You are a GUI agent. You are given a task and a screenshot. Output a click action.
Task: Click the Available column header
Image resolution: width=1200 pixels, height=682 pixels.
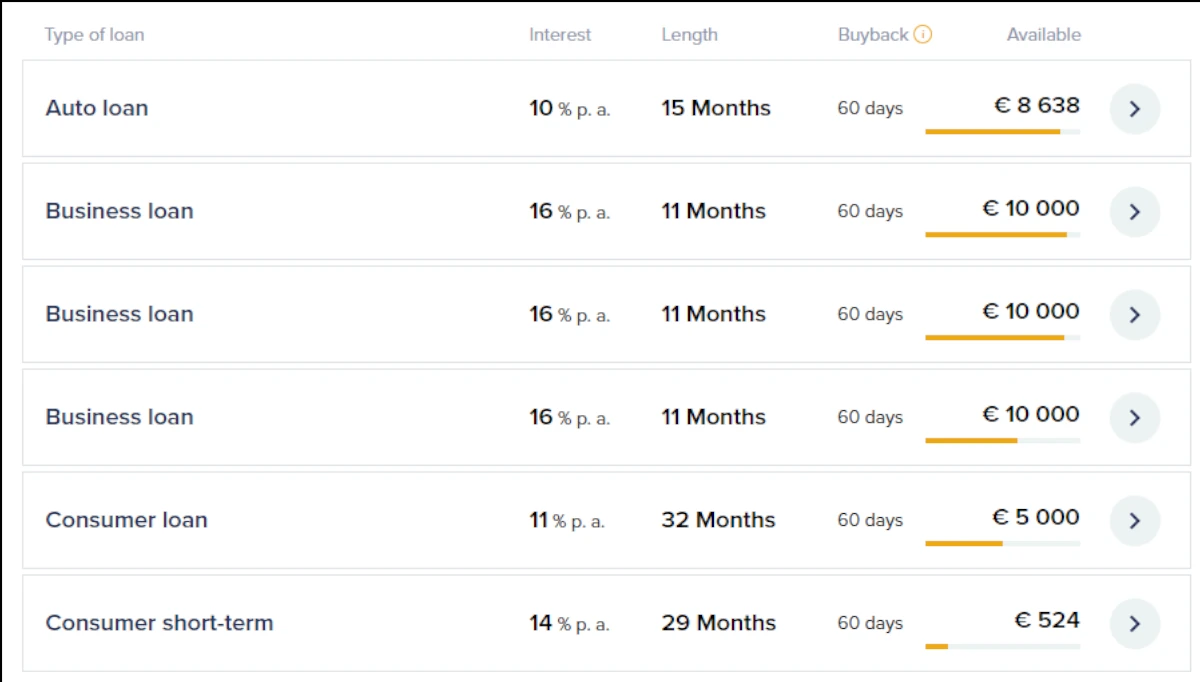(1043, 35)
